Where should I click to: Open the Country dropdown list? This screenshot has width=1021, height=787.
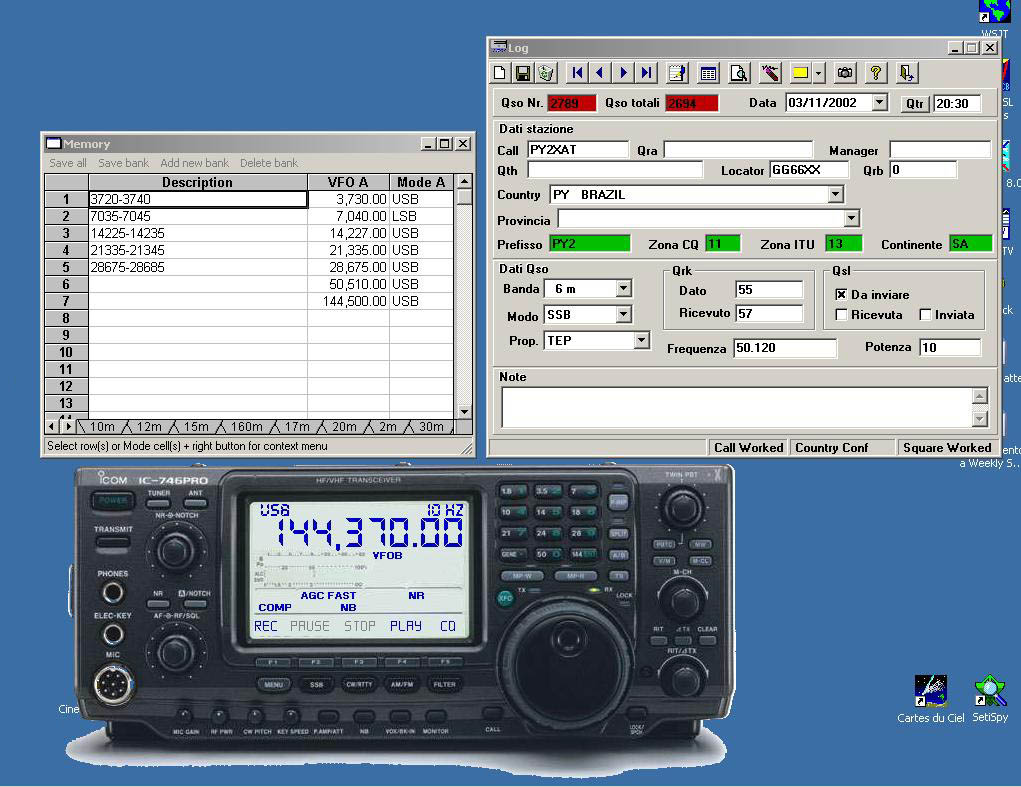click(x=836, y=195)
